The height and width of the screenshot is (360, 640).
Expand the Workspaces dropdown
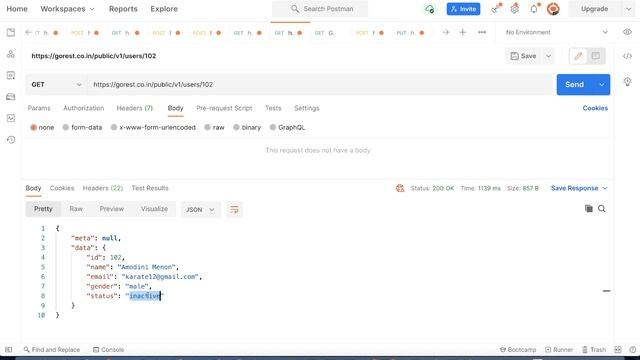click(67, 9)
